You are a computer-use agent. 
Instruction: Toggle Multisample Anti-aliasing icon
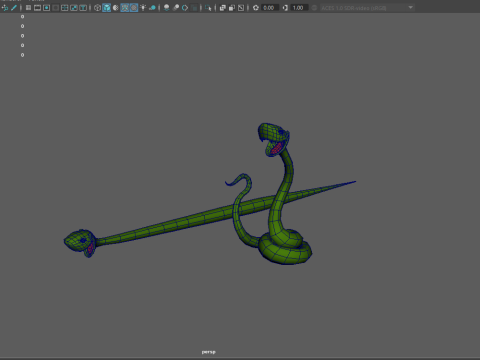click(x=185, y=8)
